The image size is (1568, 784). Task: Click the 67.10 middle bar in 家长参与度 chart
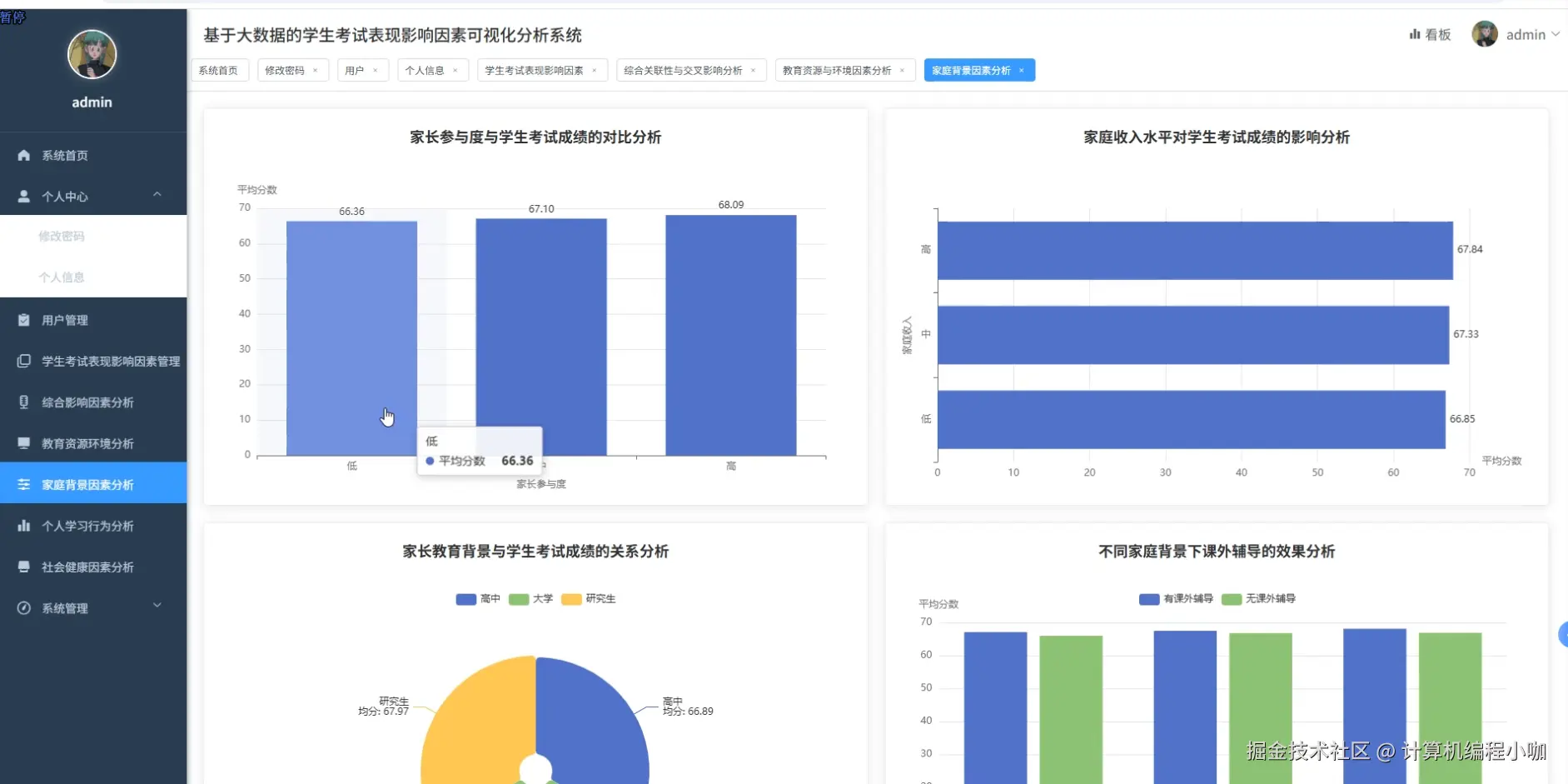pyautogui.click(x=541, y=337)
